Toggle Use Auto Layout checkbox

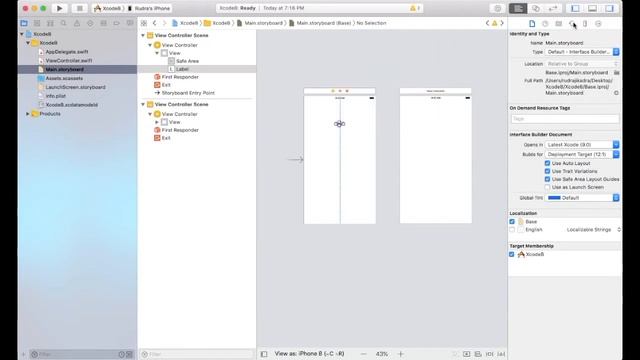[547, 163]
